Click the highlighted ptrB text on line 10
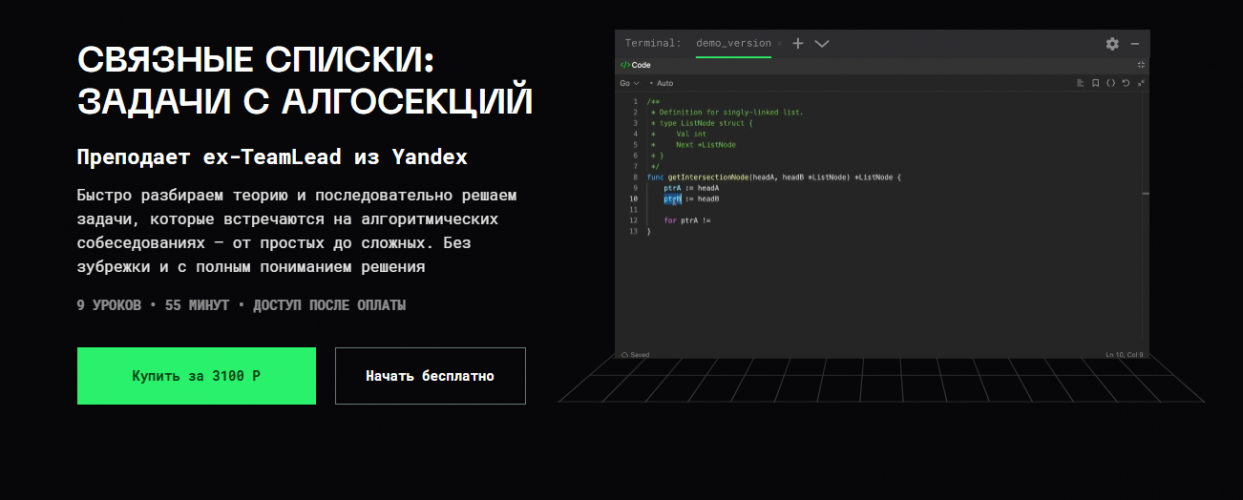1243x500 pixels. coord(672,199)
